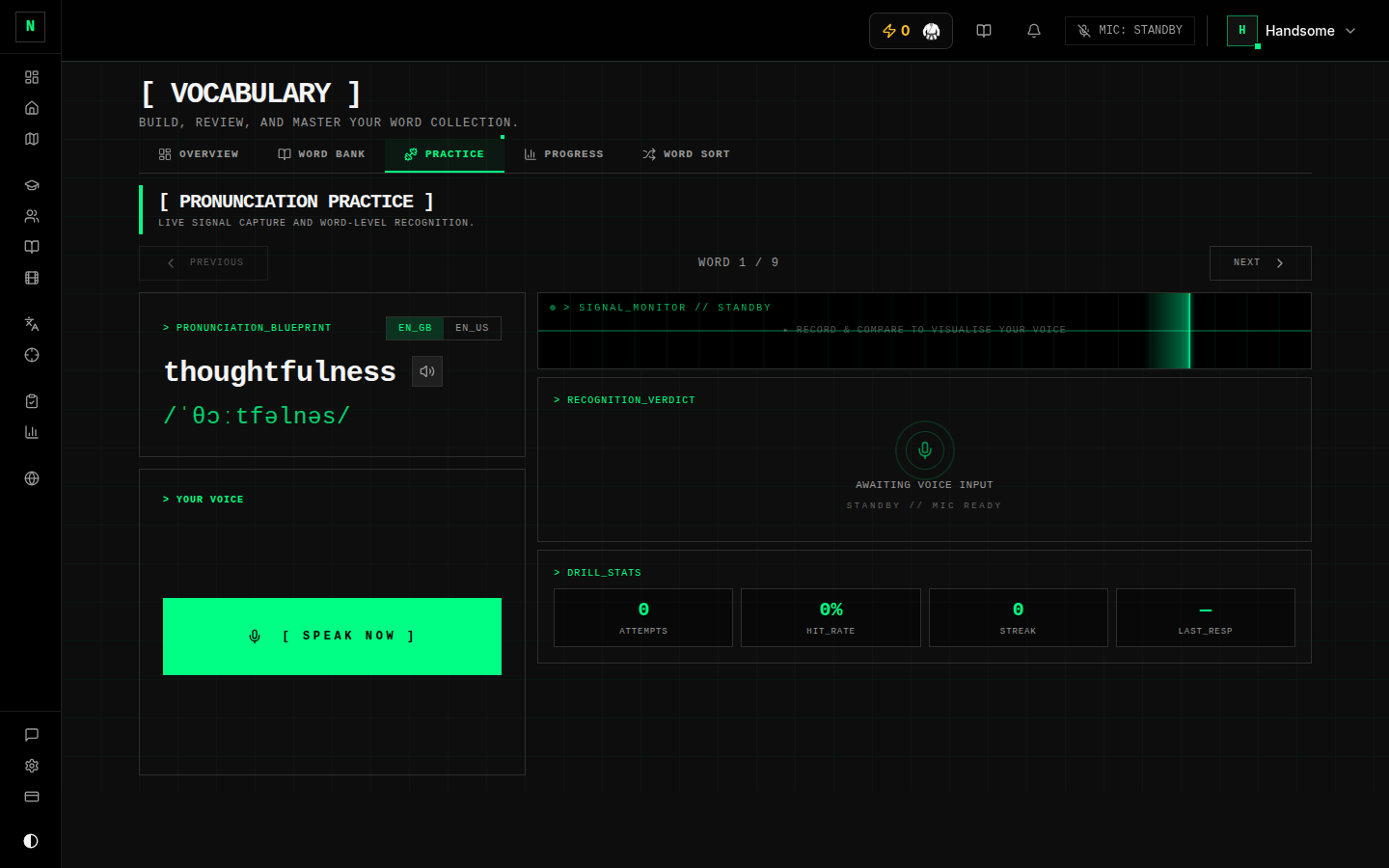The width and height of the screenshot is (1389, 868).
Task: Open the graduation cap courses icon
Action: (x=32, y=185)
